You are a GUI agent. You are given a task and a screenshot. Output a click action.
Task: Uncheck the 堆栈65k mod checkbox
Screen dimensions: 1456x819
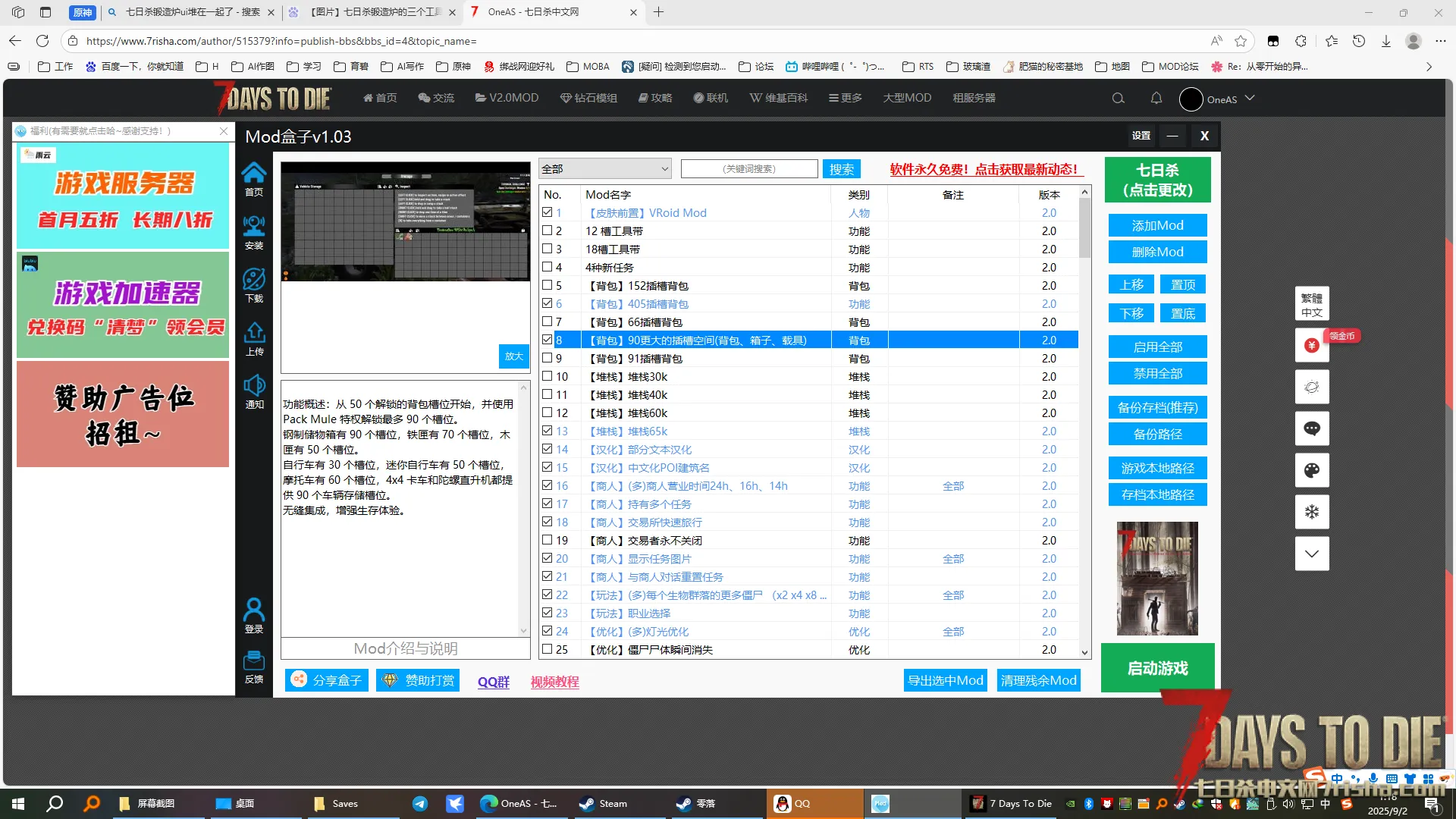548,431
